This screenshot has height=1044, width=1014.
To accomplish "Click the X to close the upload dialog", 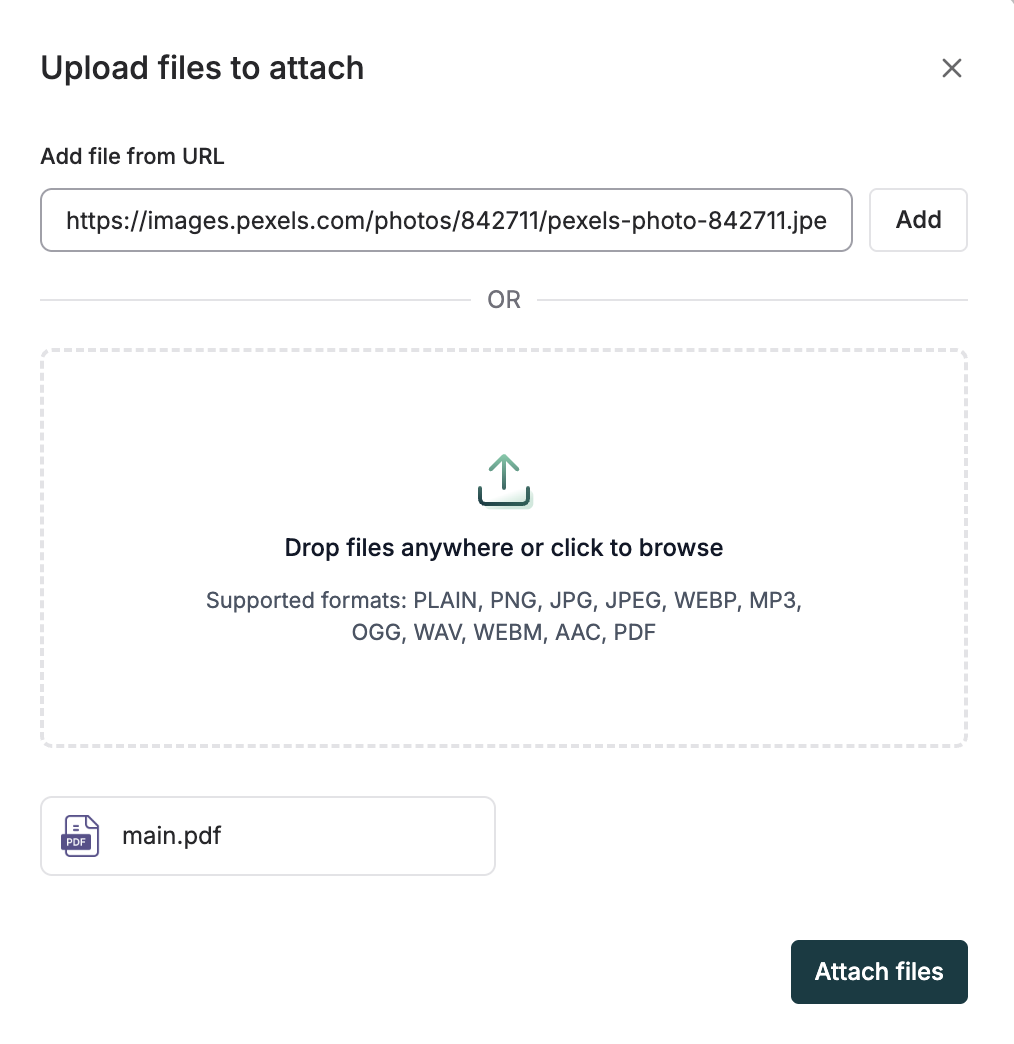I will [x=951, y=68].
